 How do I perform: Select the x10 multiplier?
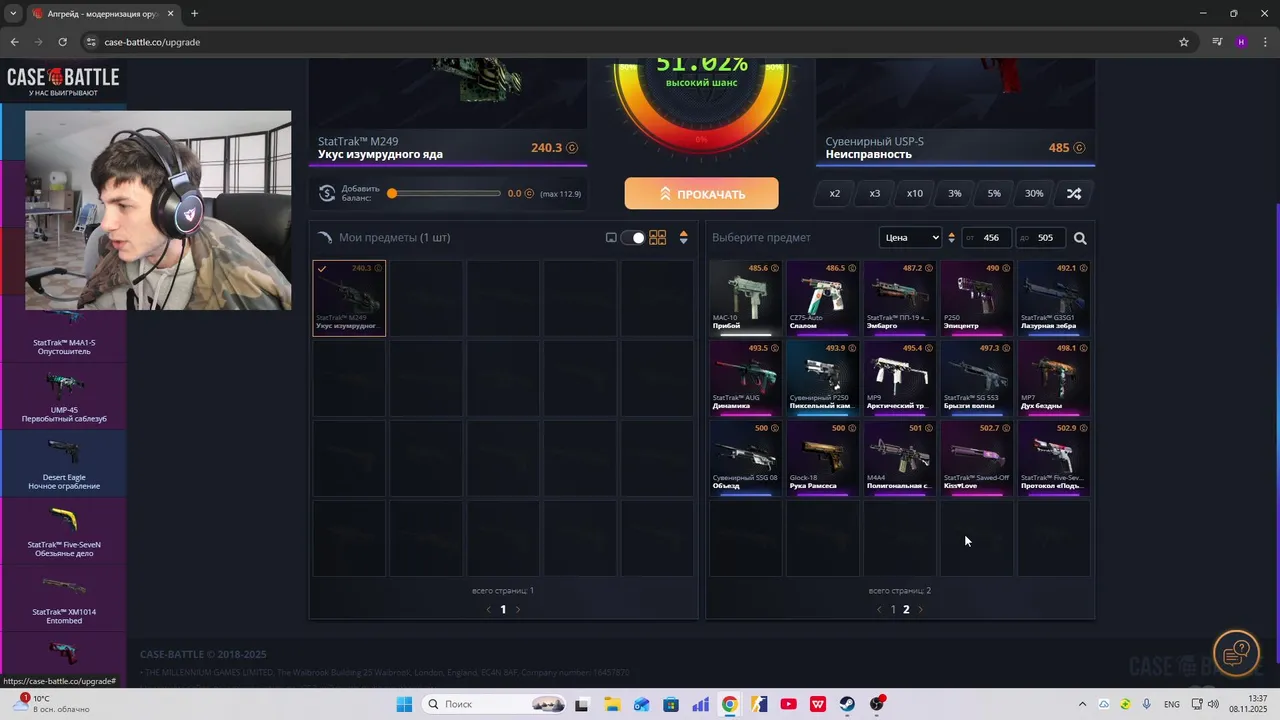pyautogui.click(x=915, y=194)
